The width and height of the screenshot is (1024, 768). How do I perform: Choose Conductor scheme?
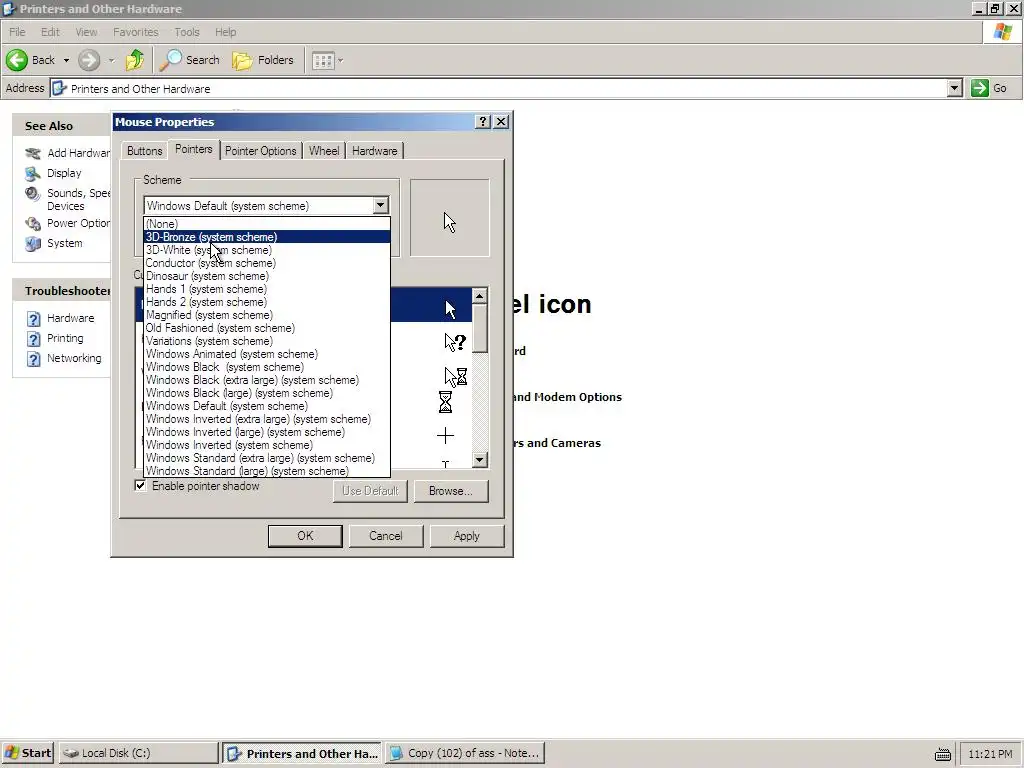[x=266, y=263]
